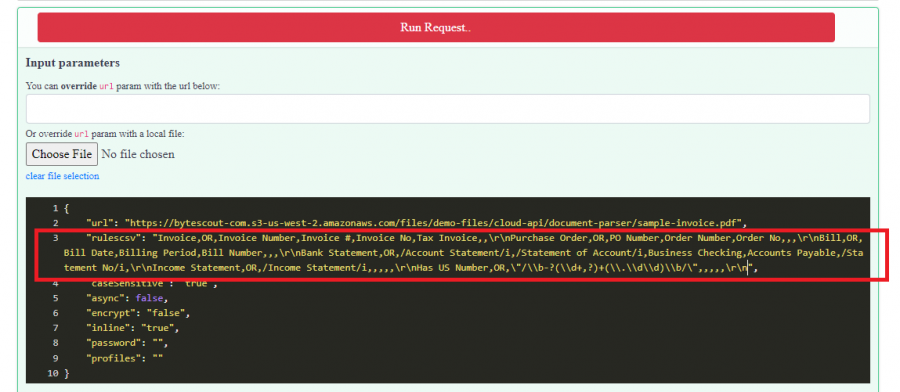
Task: Place cursor in the empty profiles value
Action: 157,358
